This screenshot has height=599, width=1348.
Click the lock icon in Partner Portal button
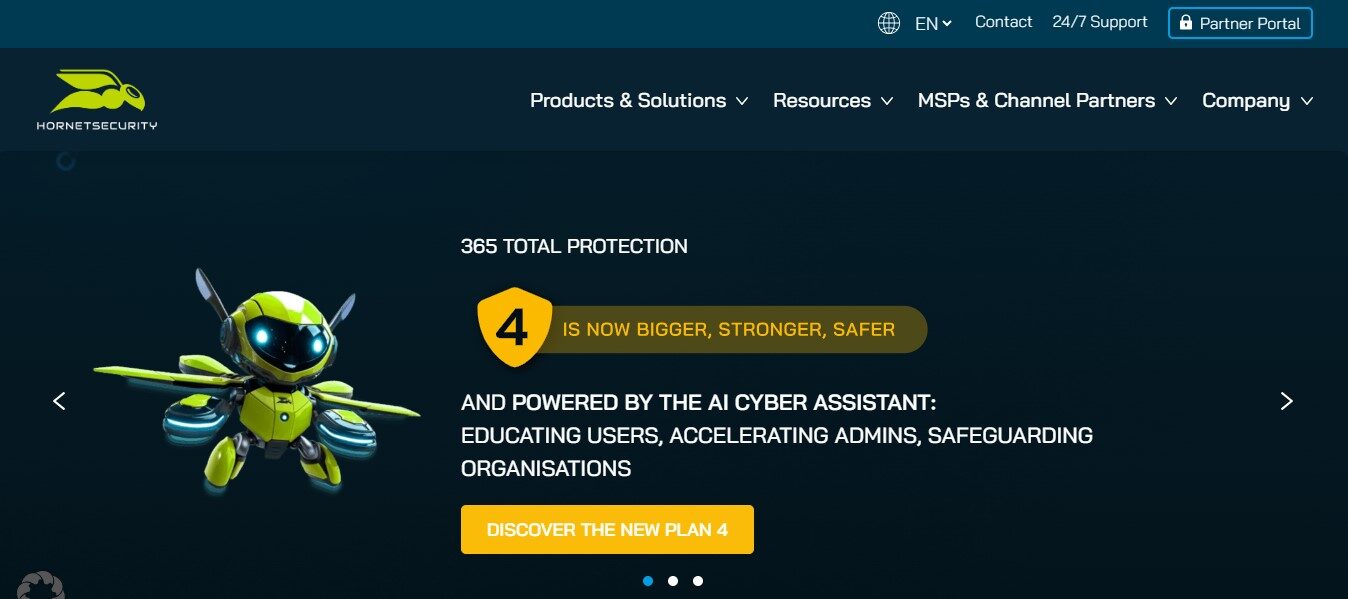(1185, 22)
